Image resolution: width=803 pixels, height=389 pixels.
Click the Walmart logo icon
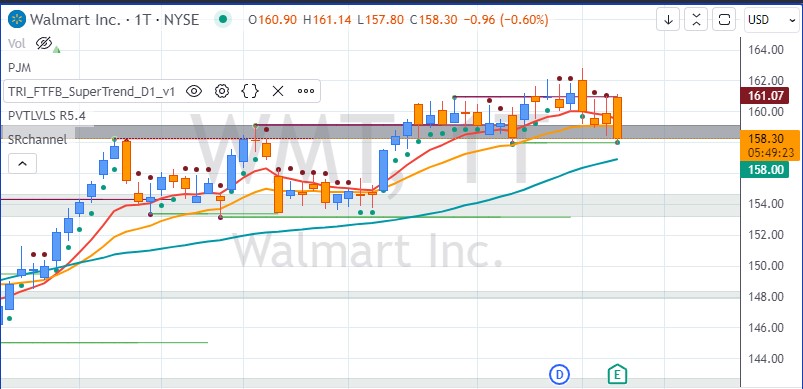coord(18,20)
